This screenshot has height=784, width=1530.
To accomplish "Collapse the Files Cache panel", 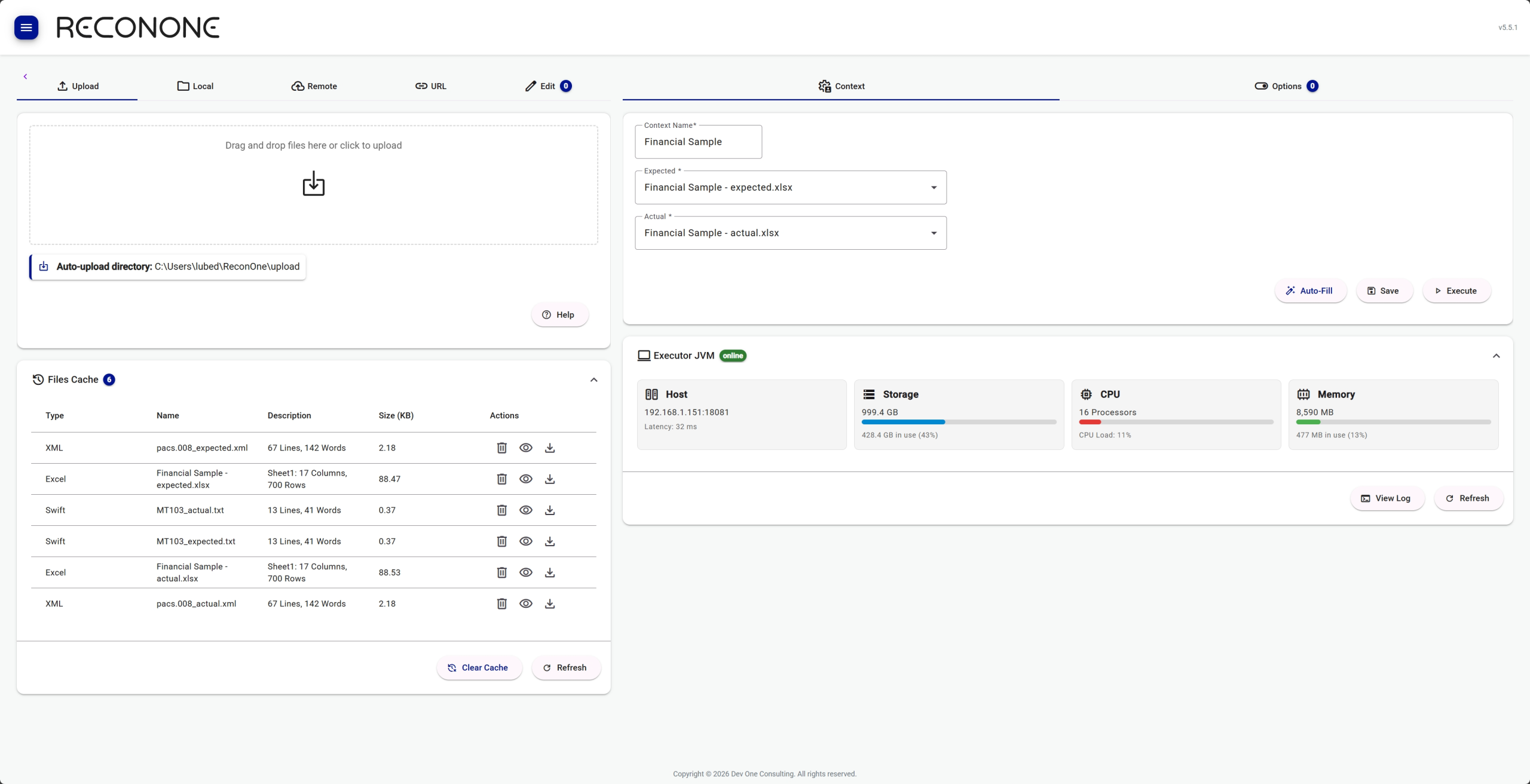I will [x=593, y=380].
